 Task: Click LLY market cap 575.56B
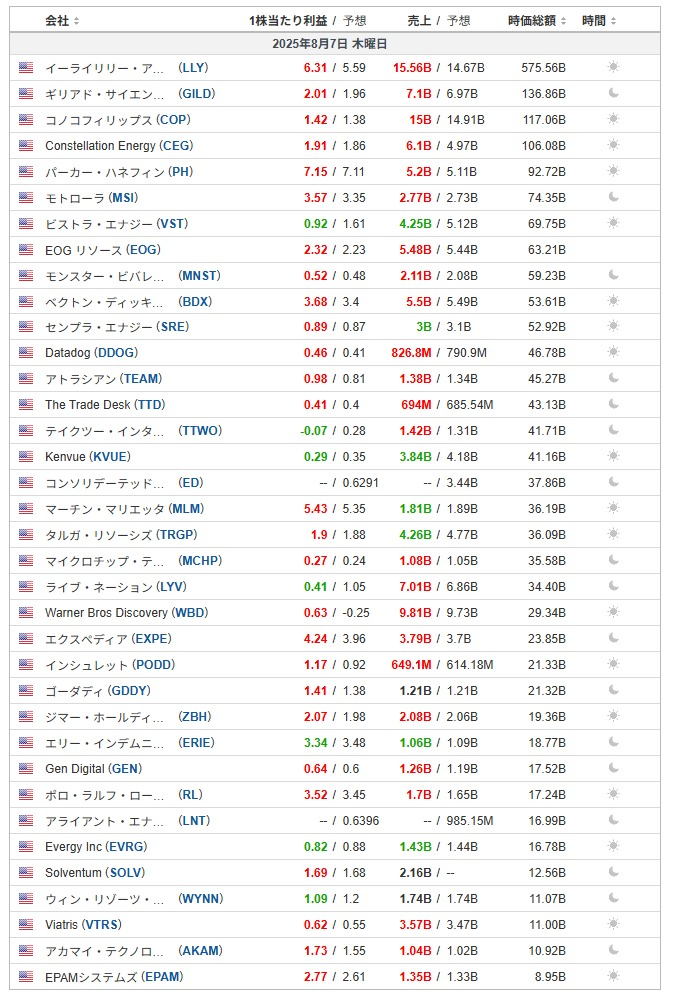point(543,68)
